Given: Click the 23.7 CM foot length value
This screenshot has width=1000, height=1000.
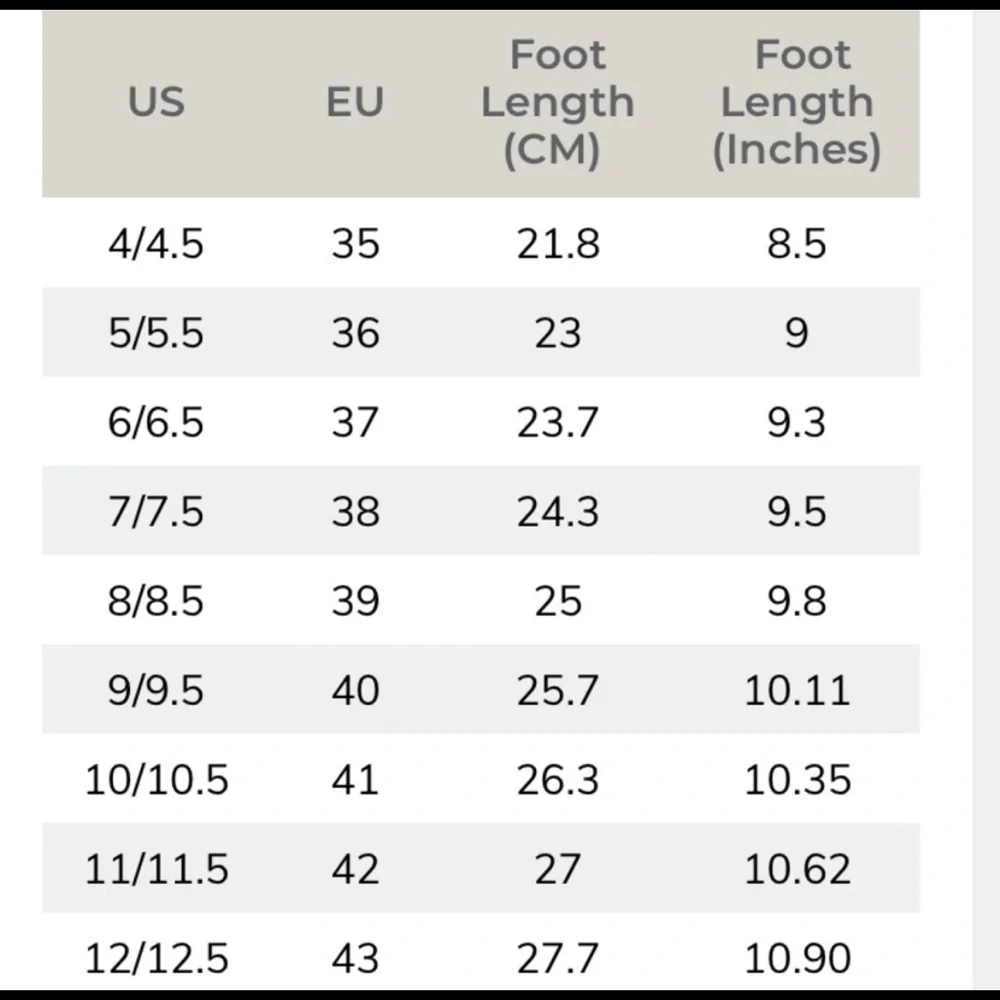Looking at the screenshot, I should point(557,422).
